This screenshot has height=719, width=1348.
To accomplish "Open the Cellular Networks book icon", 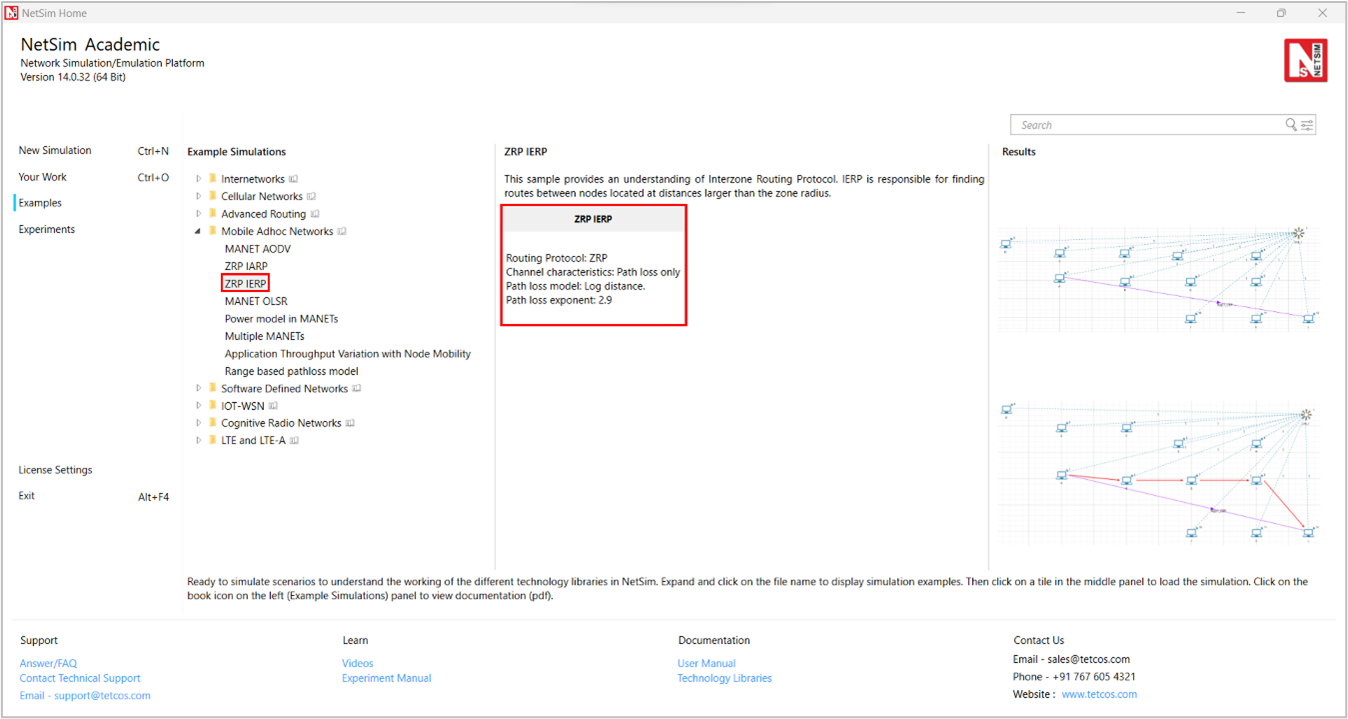I will (x=312, y=197).
